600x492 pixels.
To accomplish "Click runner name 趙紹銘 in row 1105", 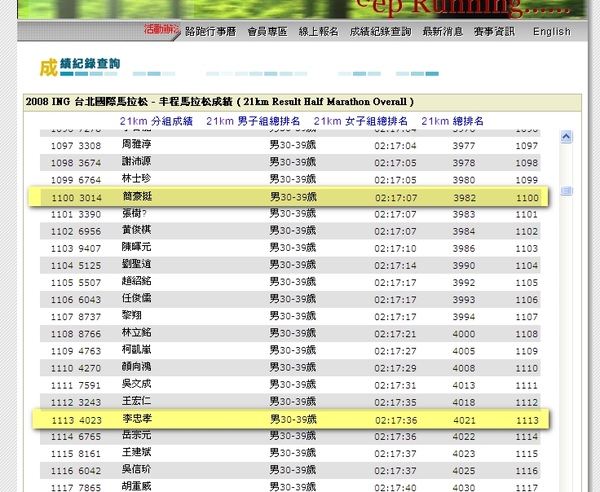I will coord(137,281).
